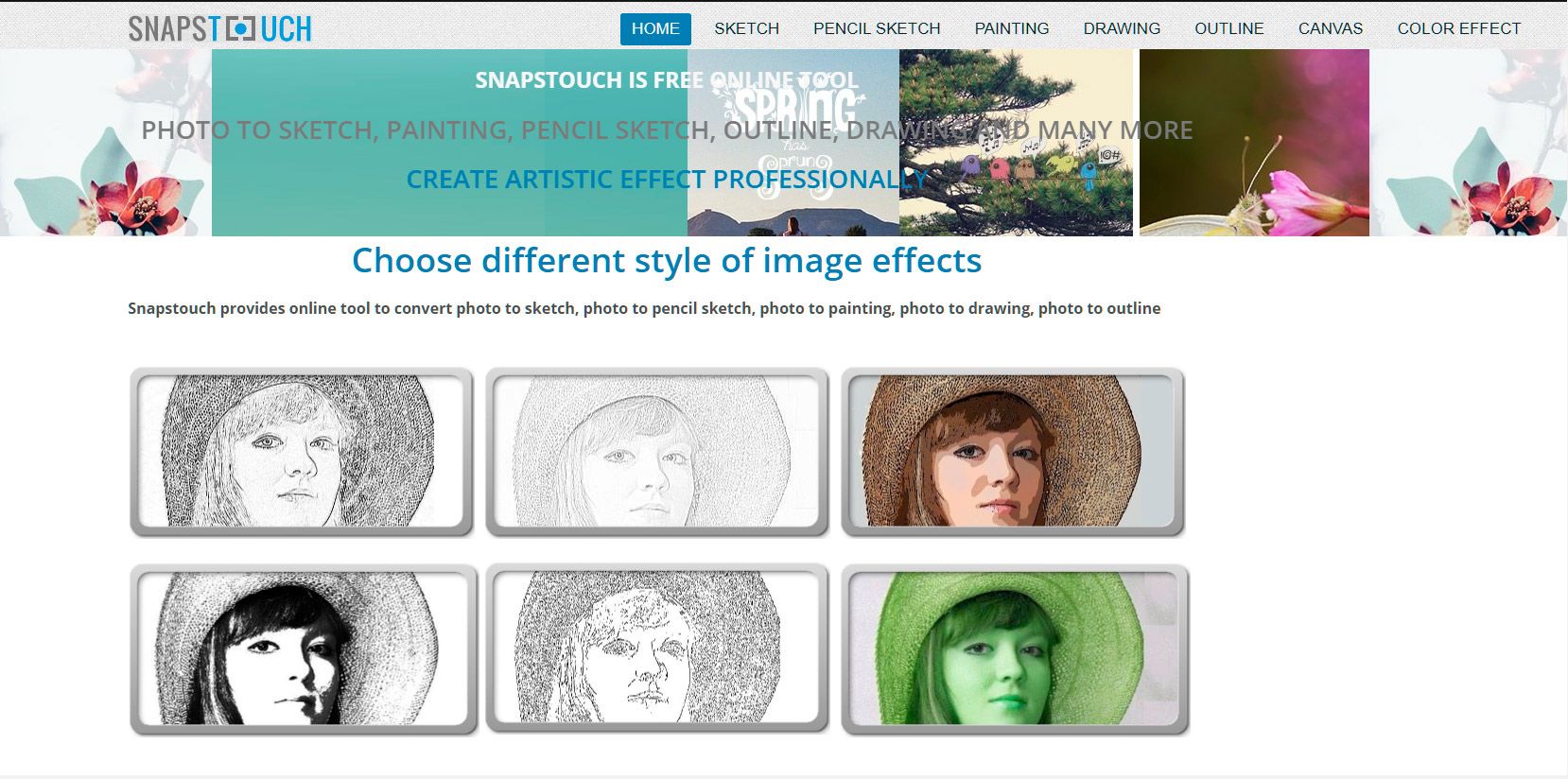
Task: Open the HOME menu item
Action: (655, 28)
